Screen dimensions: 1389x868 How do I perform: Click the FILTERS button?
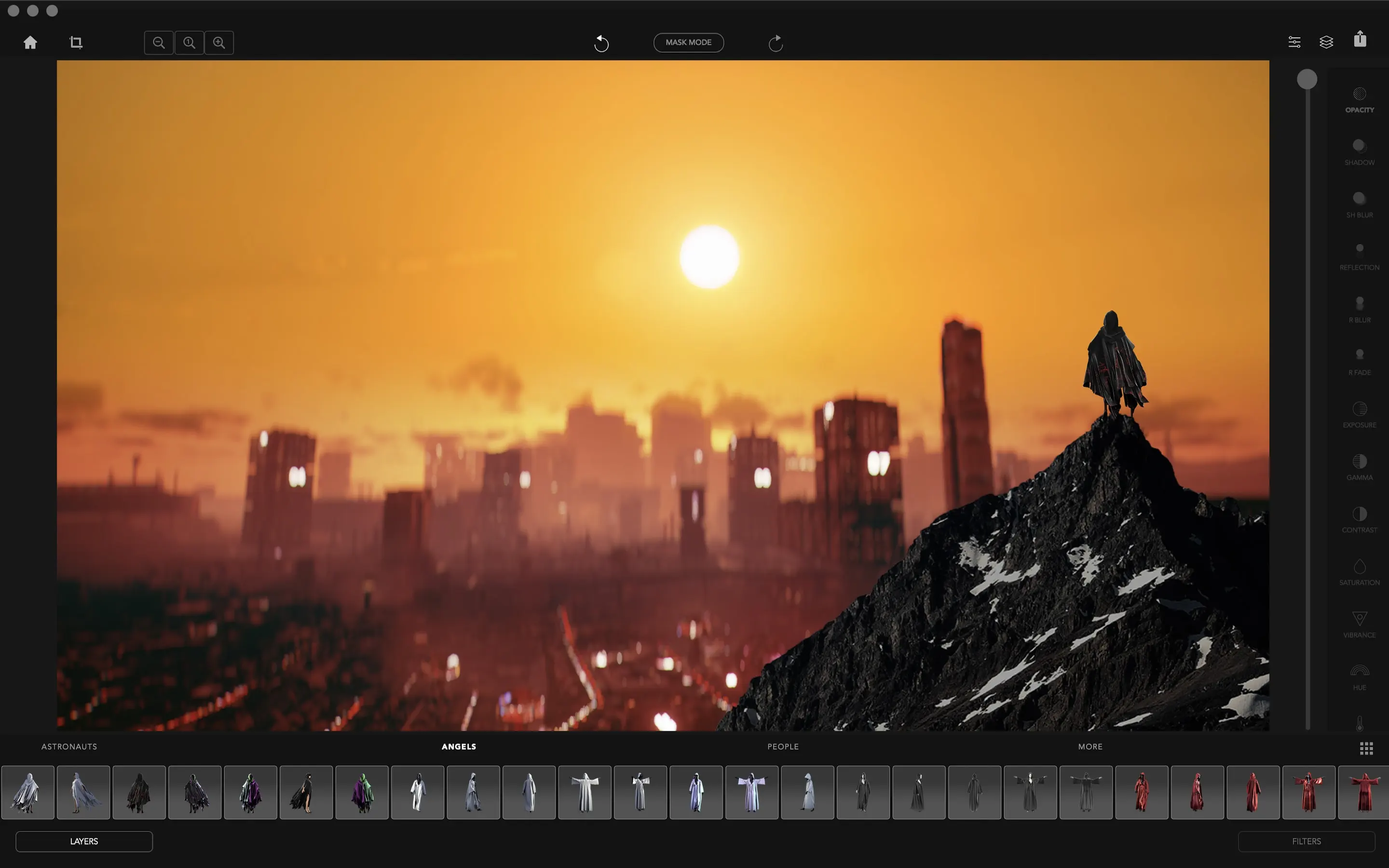[1307, 841]
